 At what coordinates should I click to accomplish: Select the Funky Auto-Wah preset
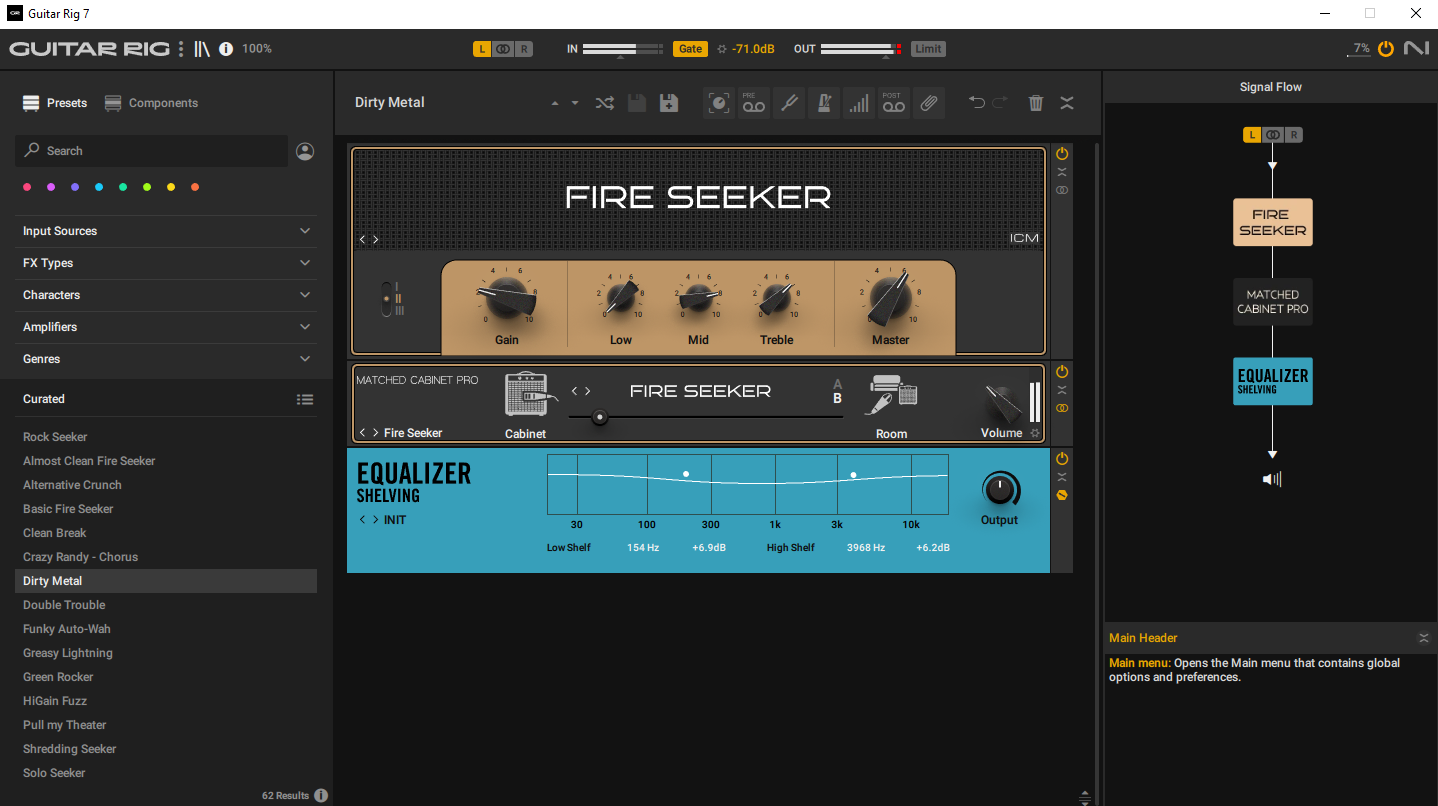click(x=166, y=629)
